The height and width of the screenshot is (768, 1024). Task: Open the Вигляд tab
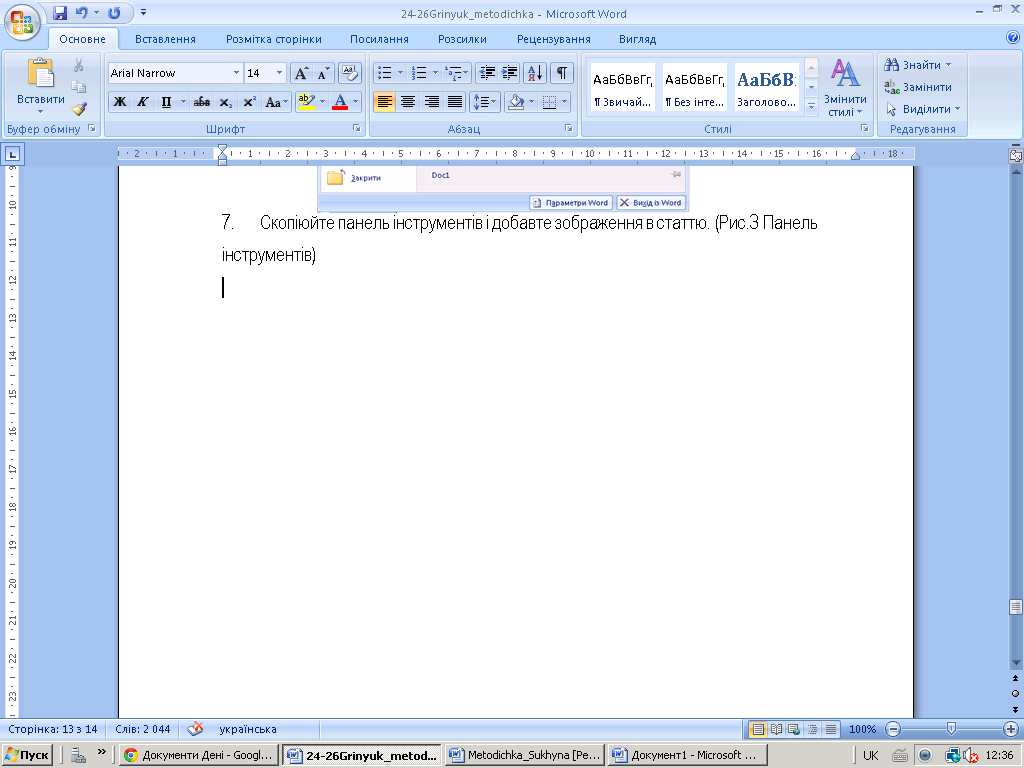click(637, 39)
